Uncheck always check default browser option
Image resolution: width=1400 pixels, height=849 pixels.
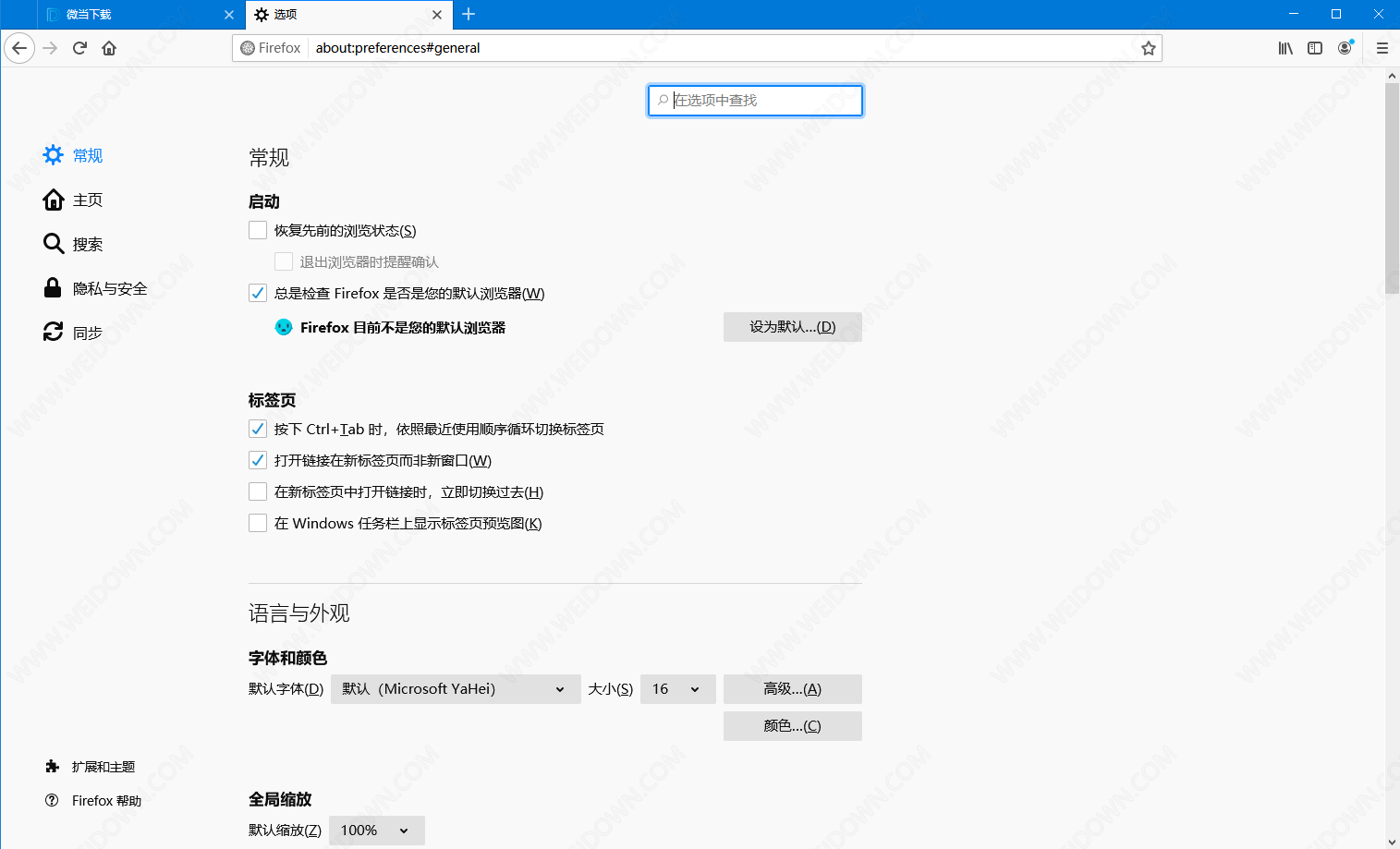(x=258, y=293)
